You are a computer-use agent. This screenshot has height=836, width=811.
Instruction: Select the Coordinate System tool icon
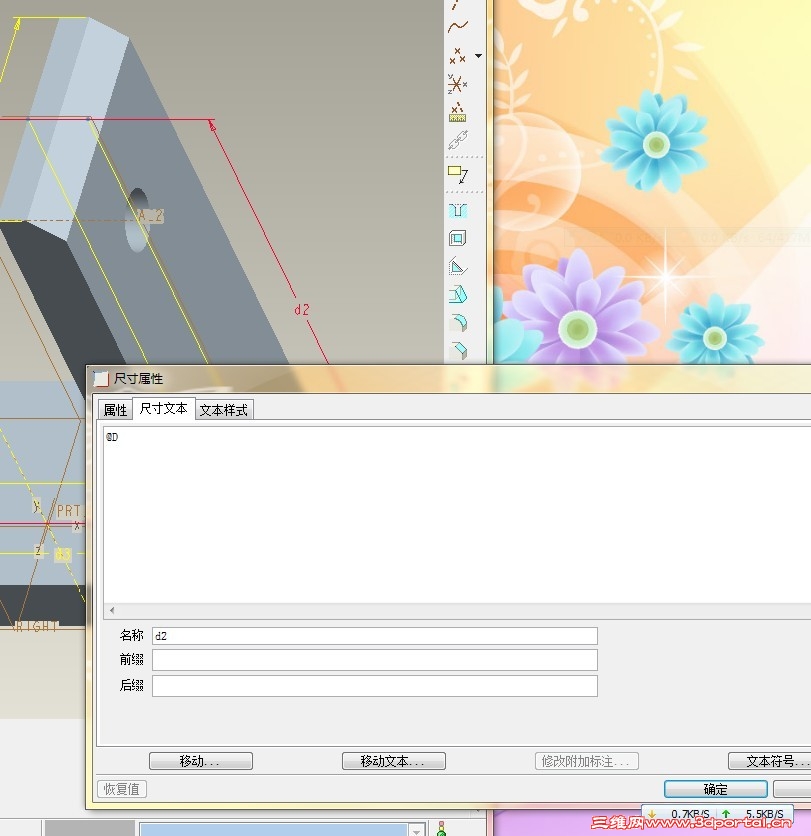coord(457,84)
